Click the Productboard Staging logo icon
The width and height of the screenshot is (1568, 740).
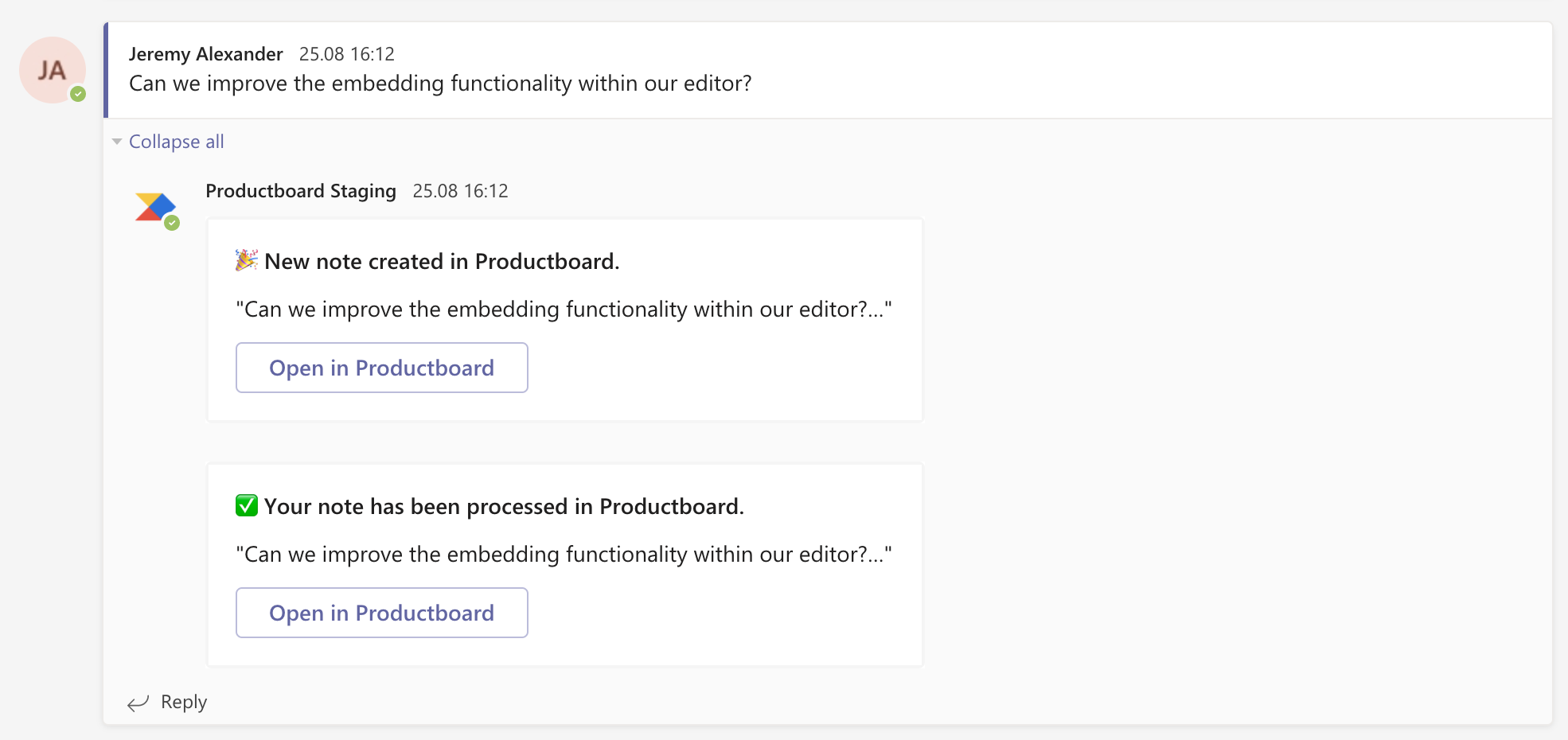coord(155,208)
